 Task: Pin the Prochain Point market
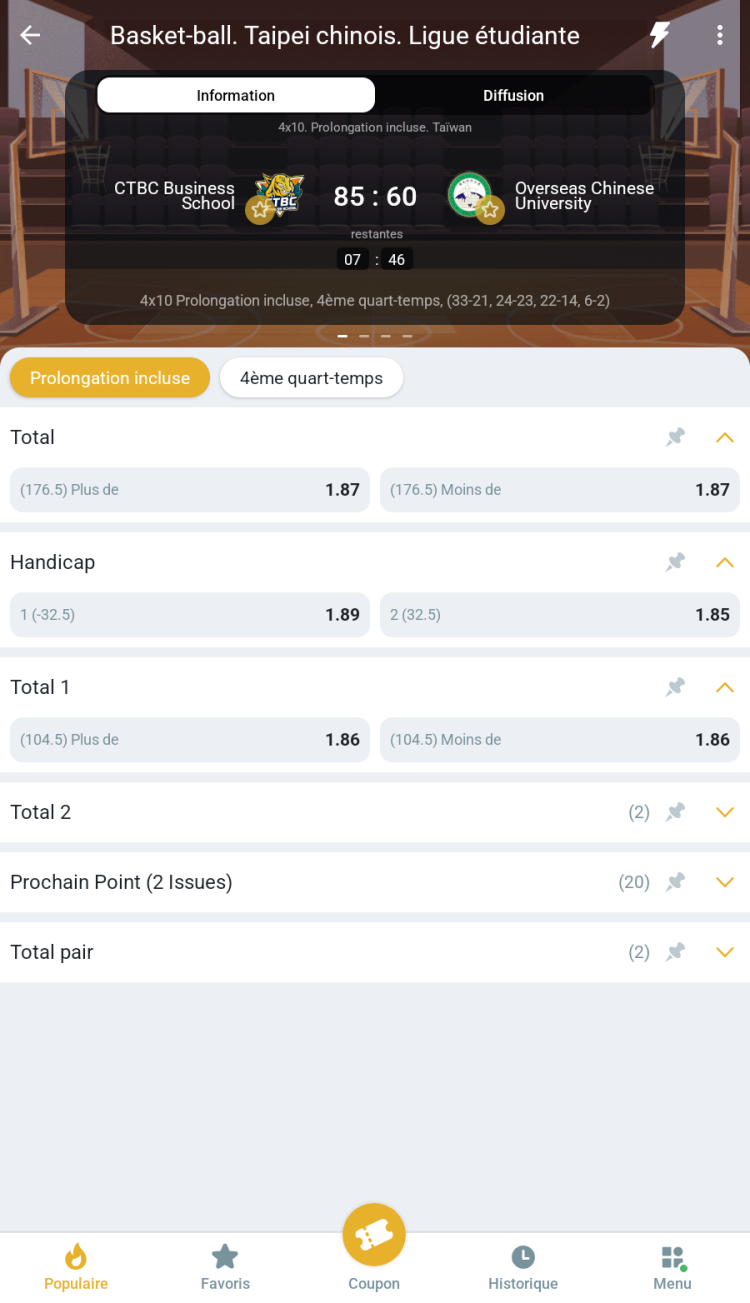[x=676, y=882]
